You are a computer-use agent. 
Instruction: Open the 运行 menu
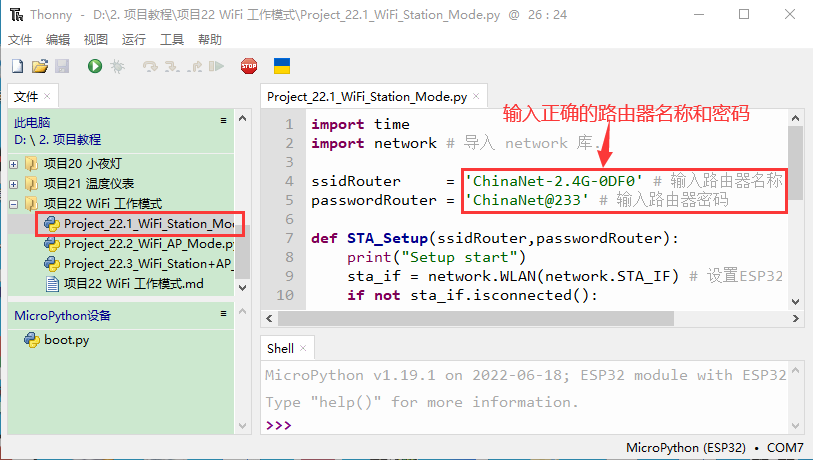coord(133,39)
